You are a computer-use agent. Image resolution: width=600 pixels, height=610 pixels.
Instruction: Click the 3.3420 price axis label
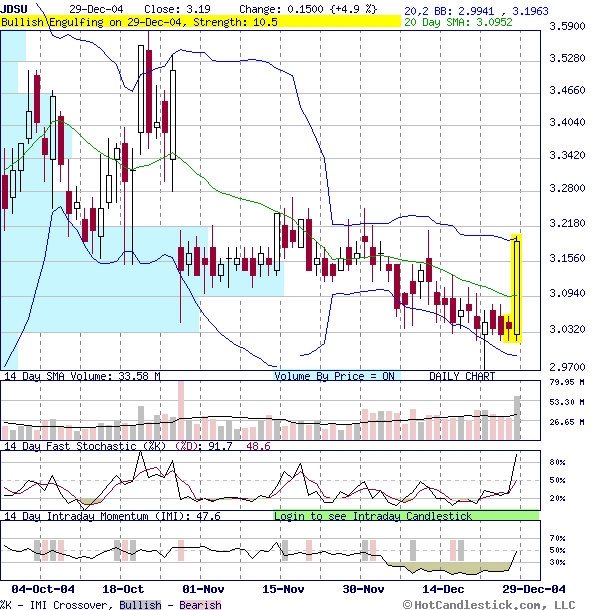567,155
